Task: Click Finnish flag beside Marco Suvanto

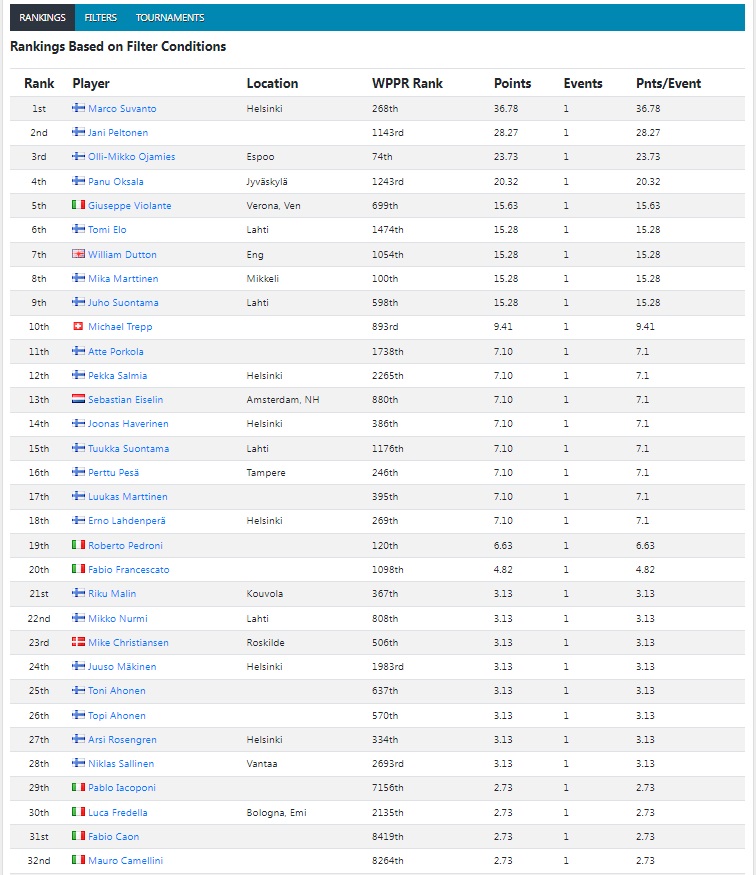Action: 78,108
